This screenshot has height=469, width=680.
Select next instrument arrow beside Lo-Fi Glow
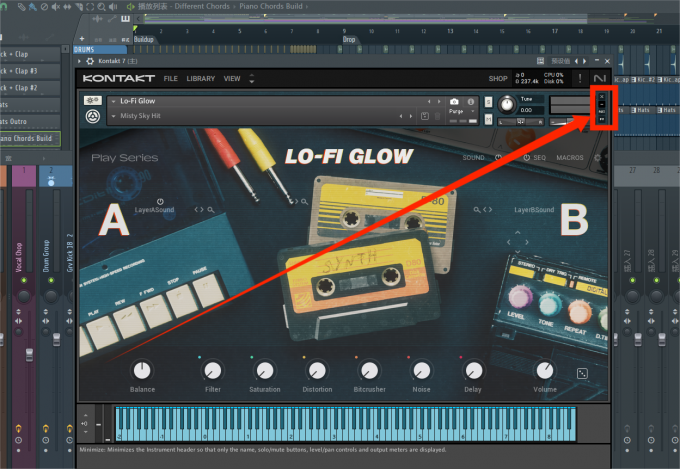click(439, 102)
